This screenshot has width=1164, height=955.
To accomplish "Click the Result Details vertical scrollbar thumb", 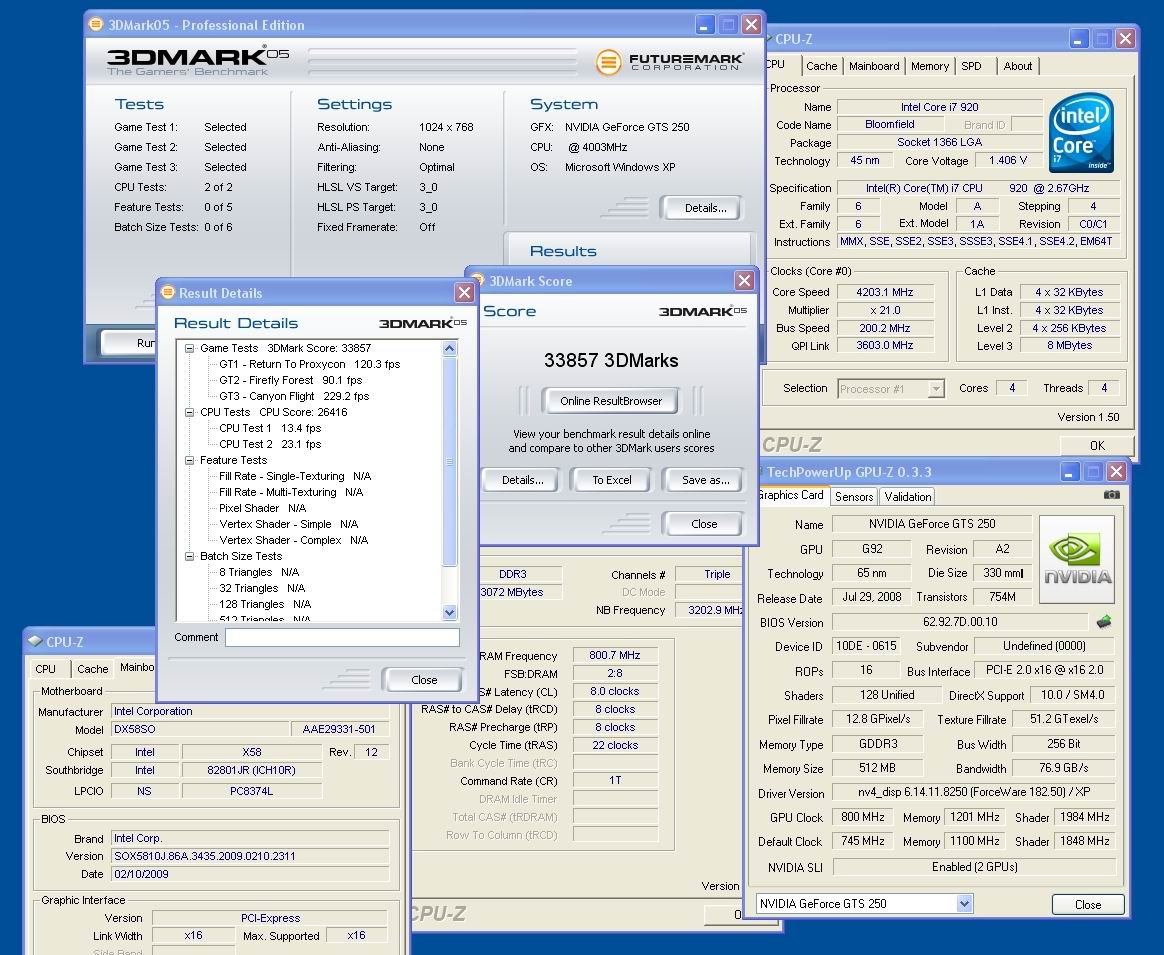I will pyautogui.click(x=449, y=461).
